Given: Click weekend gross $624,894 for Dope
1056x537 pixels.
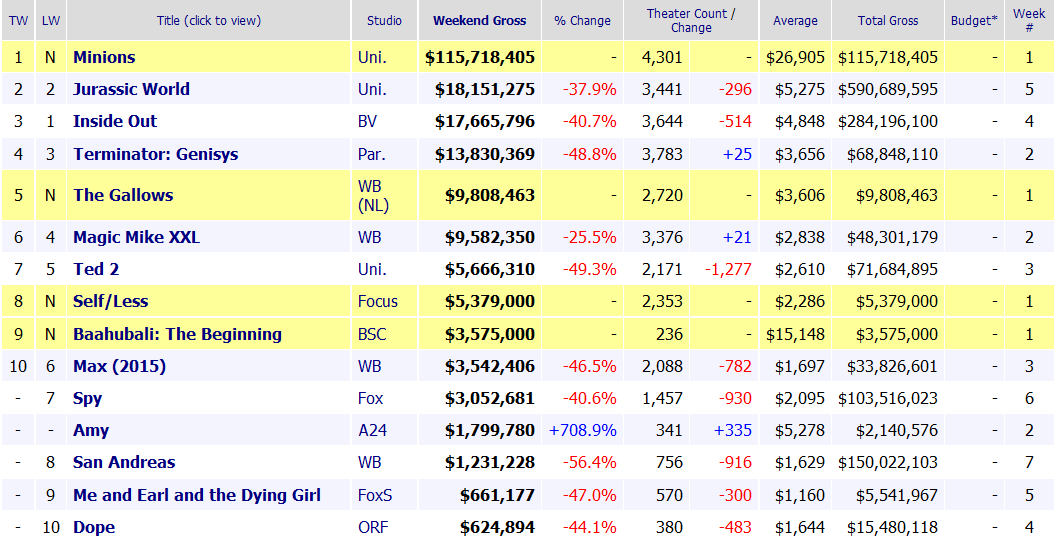Looking at the screenshot, I should tap(498, 528).
